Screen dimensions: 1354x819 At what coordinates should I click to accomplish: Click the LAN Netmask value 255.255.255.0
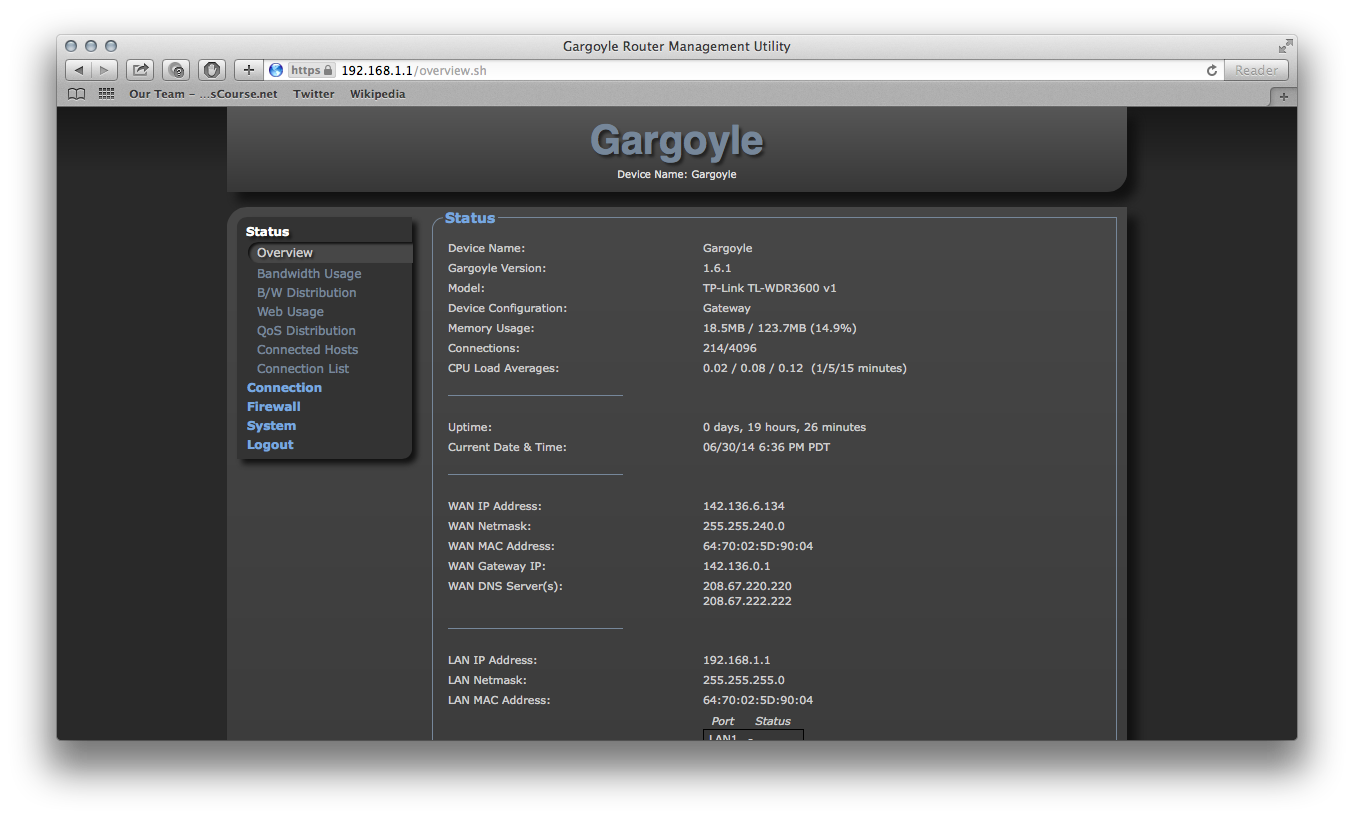pyautogui.click(x=744, y=680)
